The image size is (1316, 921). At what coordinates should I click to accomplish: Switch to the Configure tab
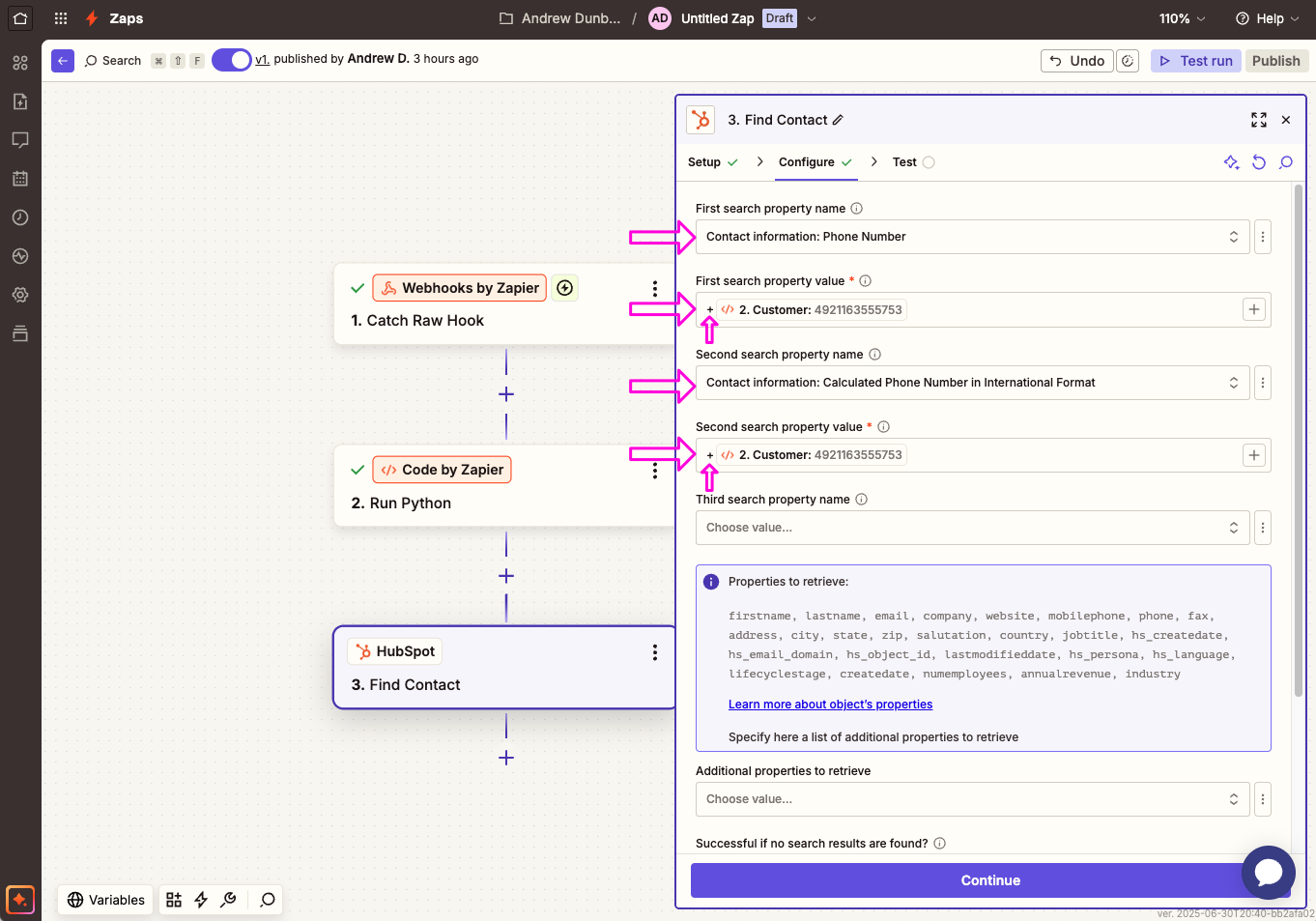click(x=815, y=162)
